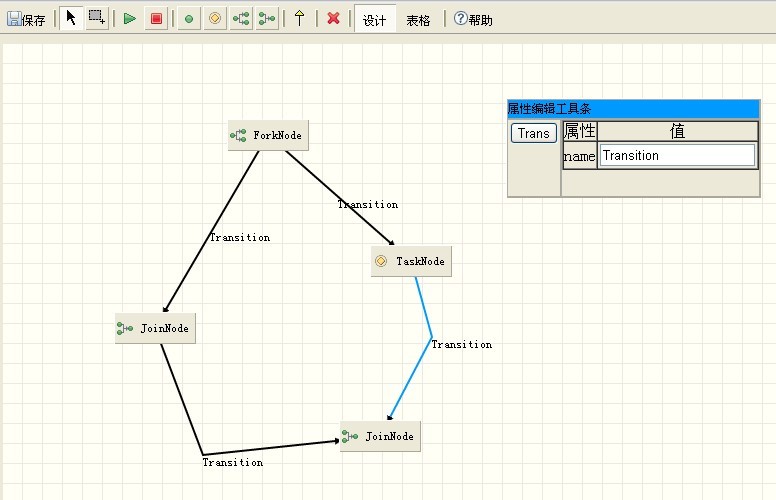Viewport: 776px width, 500px height.
Task: Select the join node tool in toolbar
Action: click(267, 18)
